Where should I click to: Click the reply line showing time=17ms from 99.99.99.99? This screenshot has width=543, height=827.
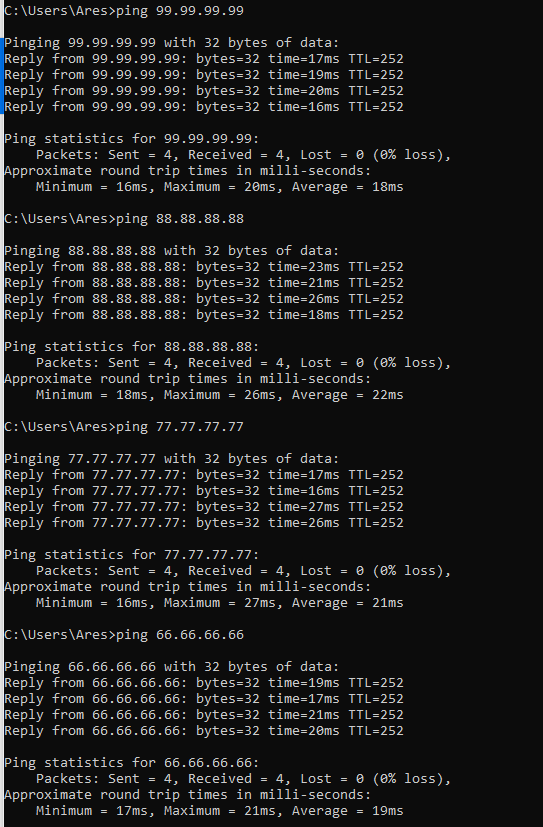(x=203, y=59)
